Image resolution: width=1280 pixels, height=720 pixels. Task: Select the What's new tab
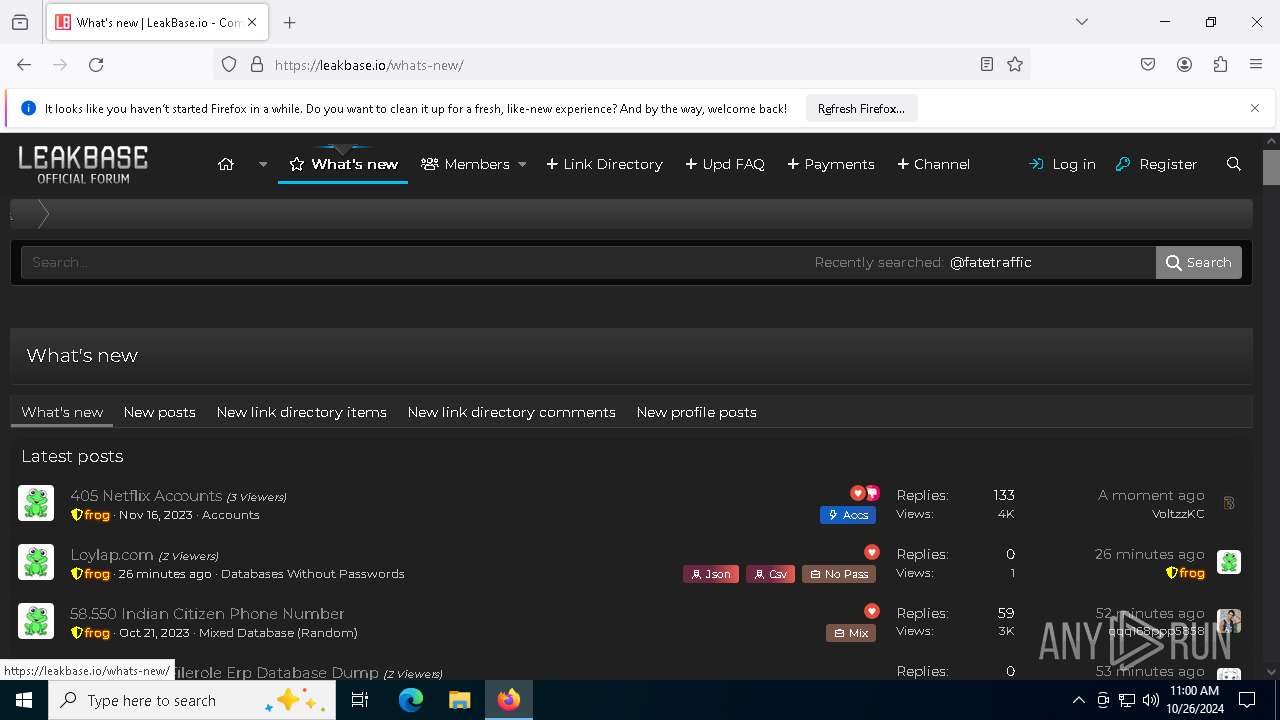click(62, 412)
